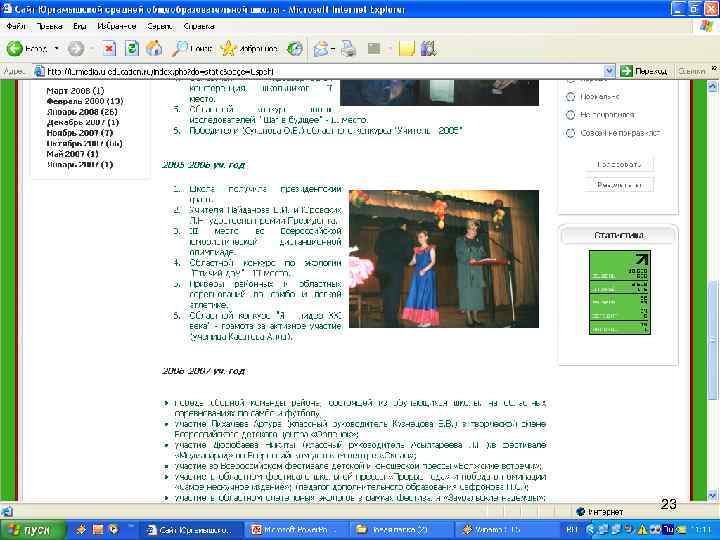Click the greyed Edit toolbar icon
The image size is (720, 540).
click(x=374, y=48)
